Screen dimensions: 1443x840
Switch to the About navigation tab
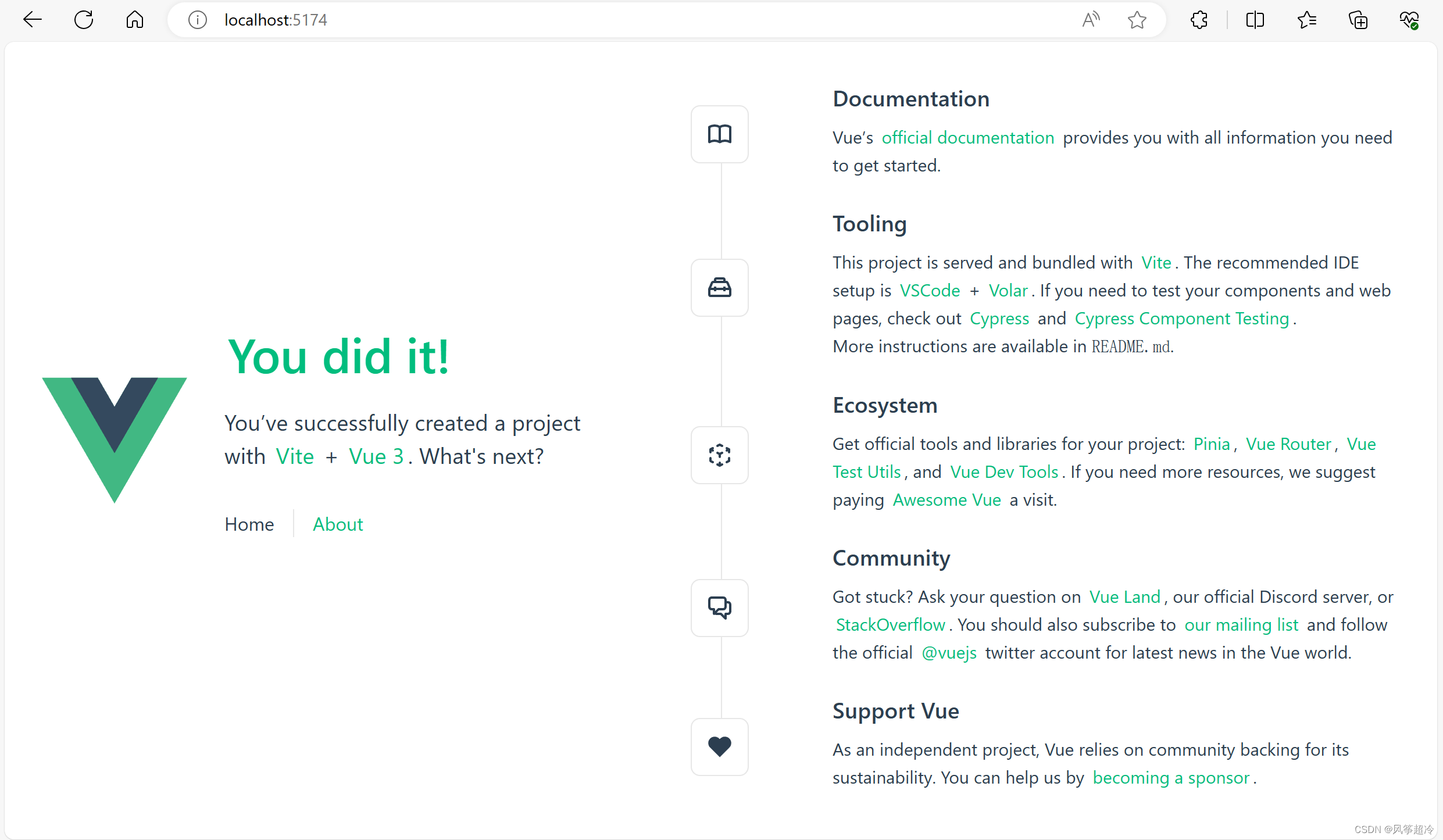click(x=338, y=524)
